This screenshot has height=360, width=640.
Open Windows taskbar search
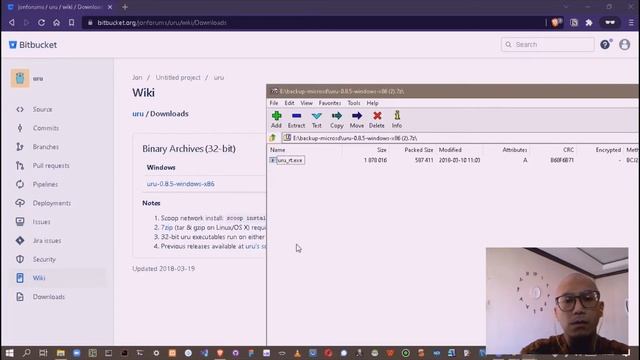[x=27, y=353]
